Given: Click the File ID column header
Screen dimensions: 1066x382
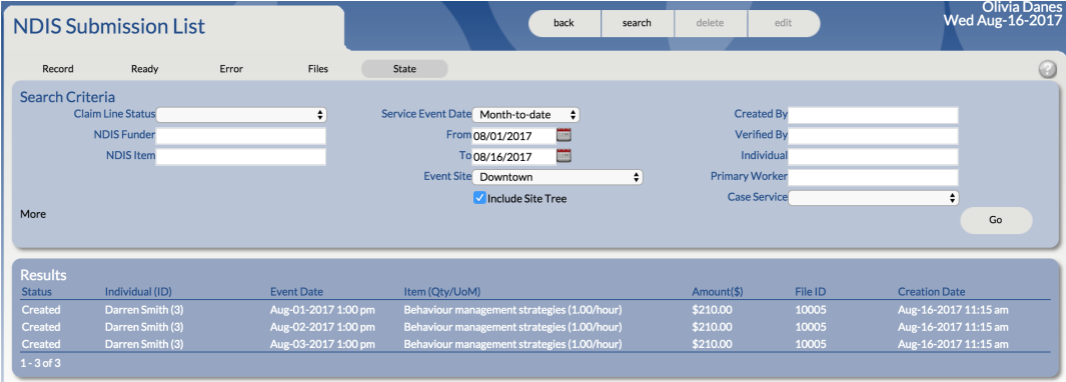Looking at the screenshot, I should tap(810, 292).
